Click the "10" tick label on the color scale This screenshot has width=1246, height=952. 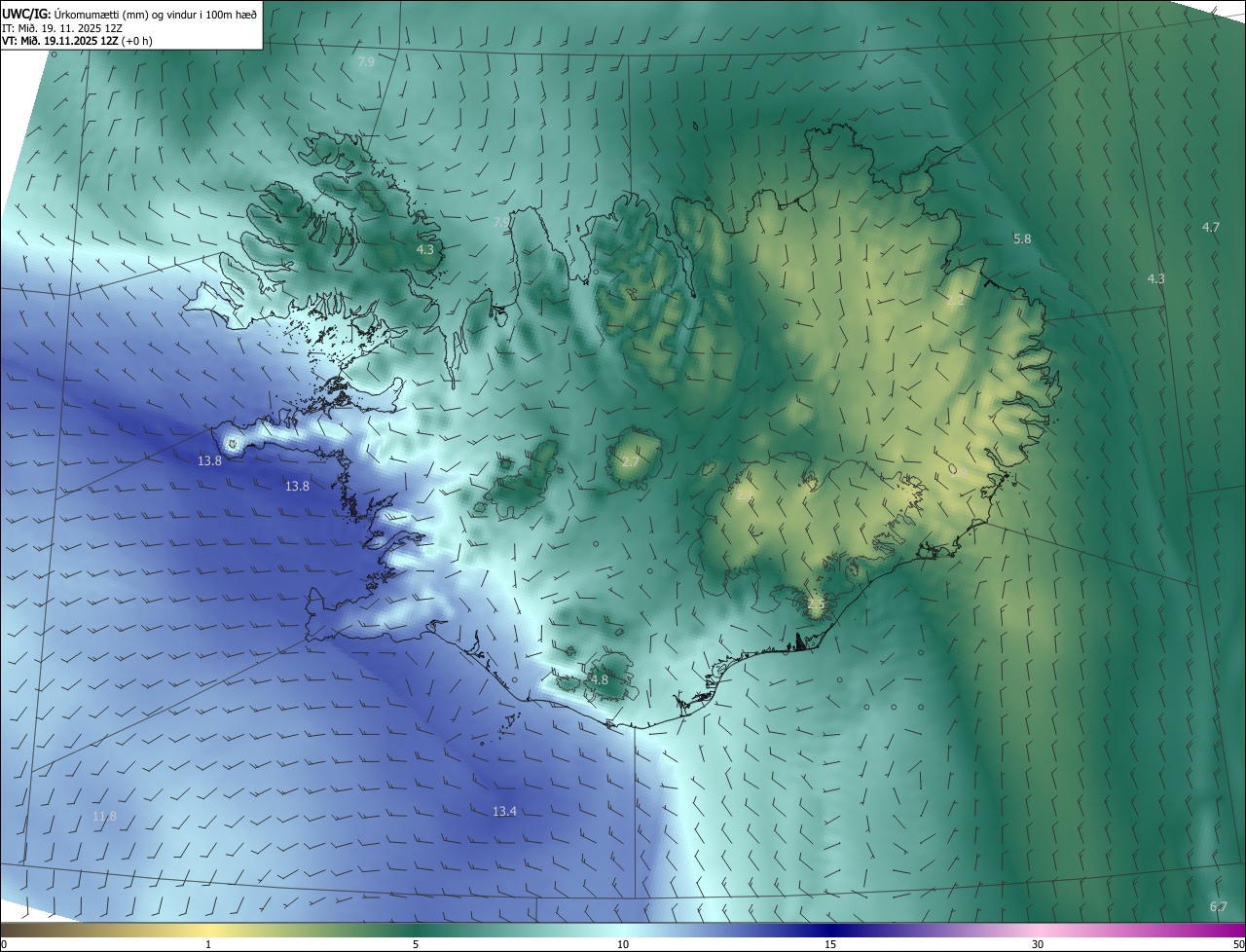(x=623, y=945)
